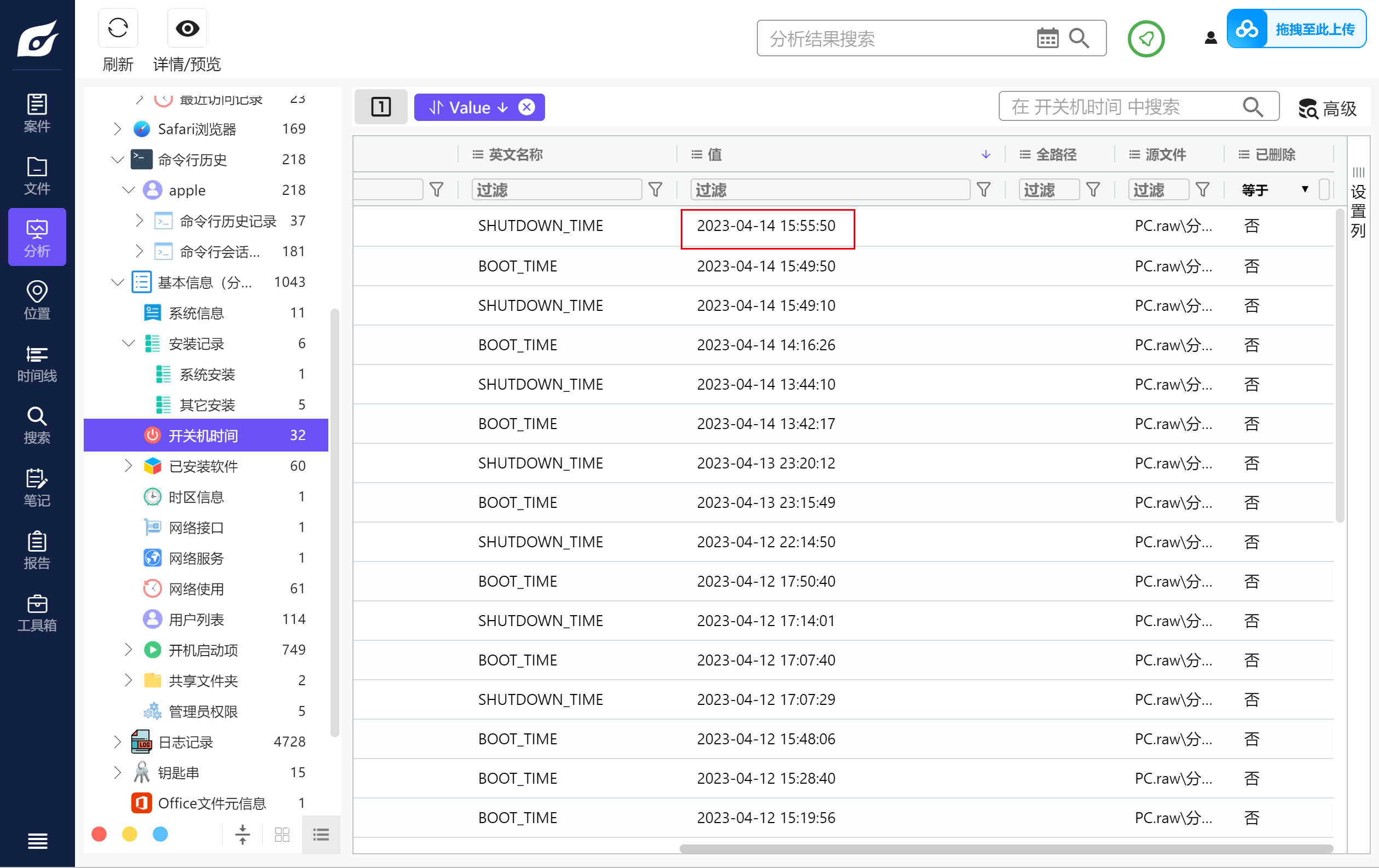Remove the Value sort chip
1379x868 pixels.
pos(526,107)
